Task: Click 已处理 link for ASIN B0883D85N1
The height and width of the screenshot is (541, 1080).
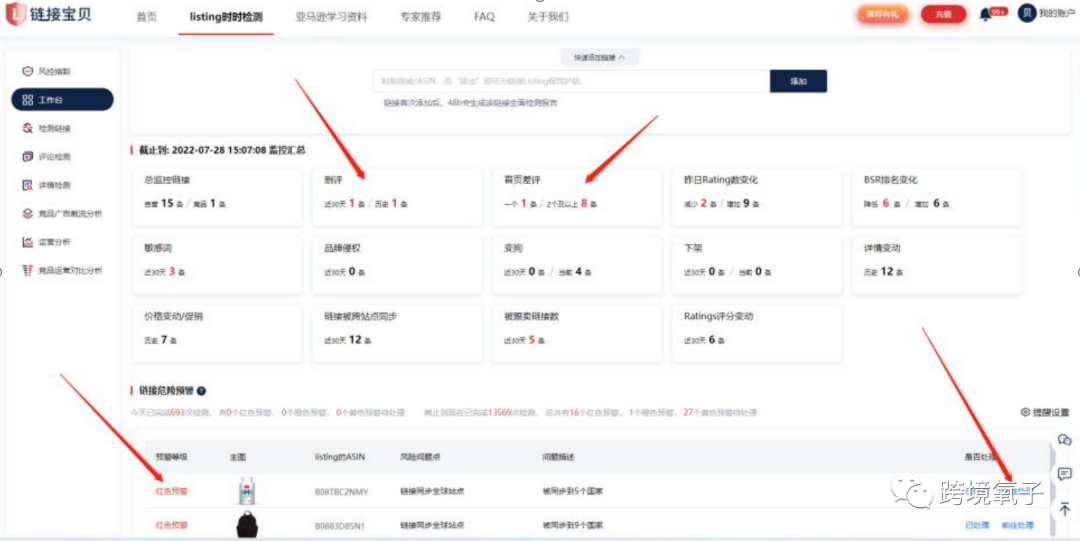Action: pyautogui.click(x=977, y=525)
